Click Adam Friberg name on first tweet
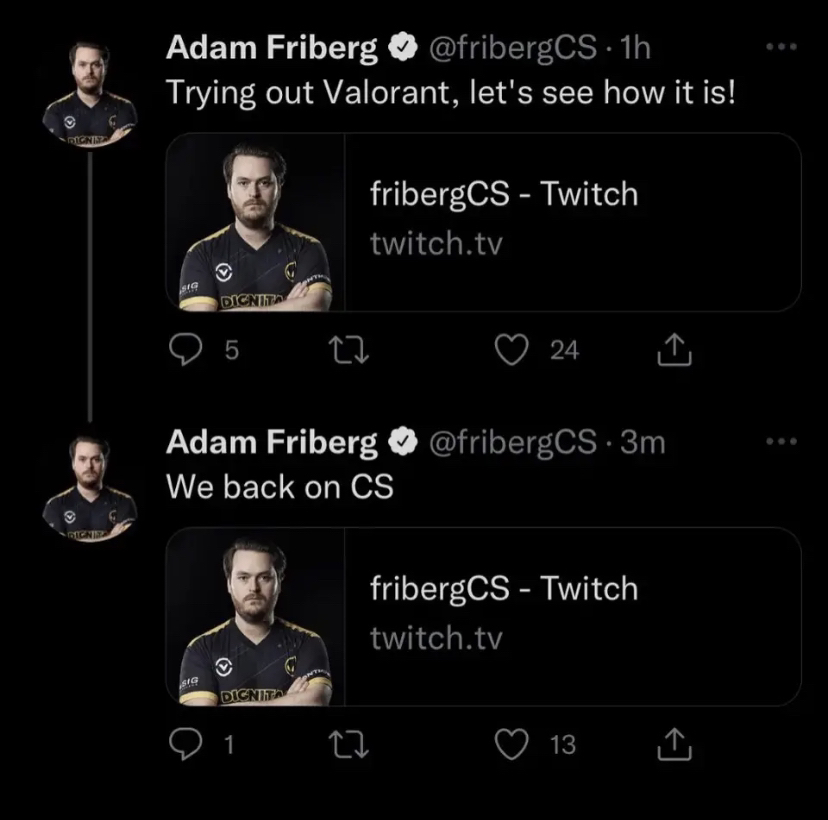This screenshot has height=820, width=828. coord(272,47)
